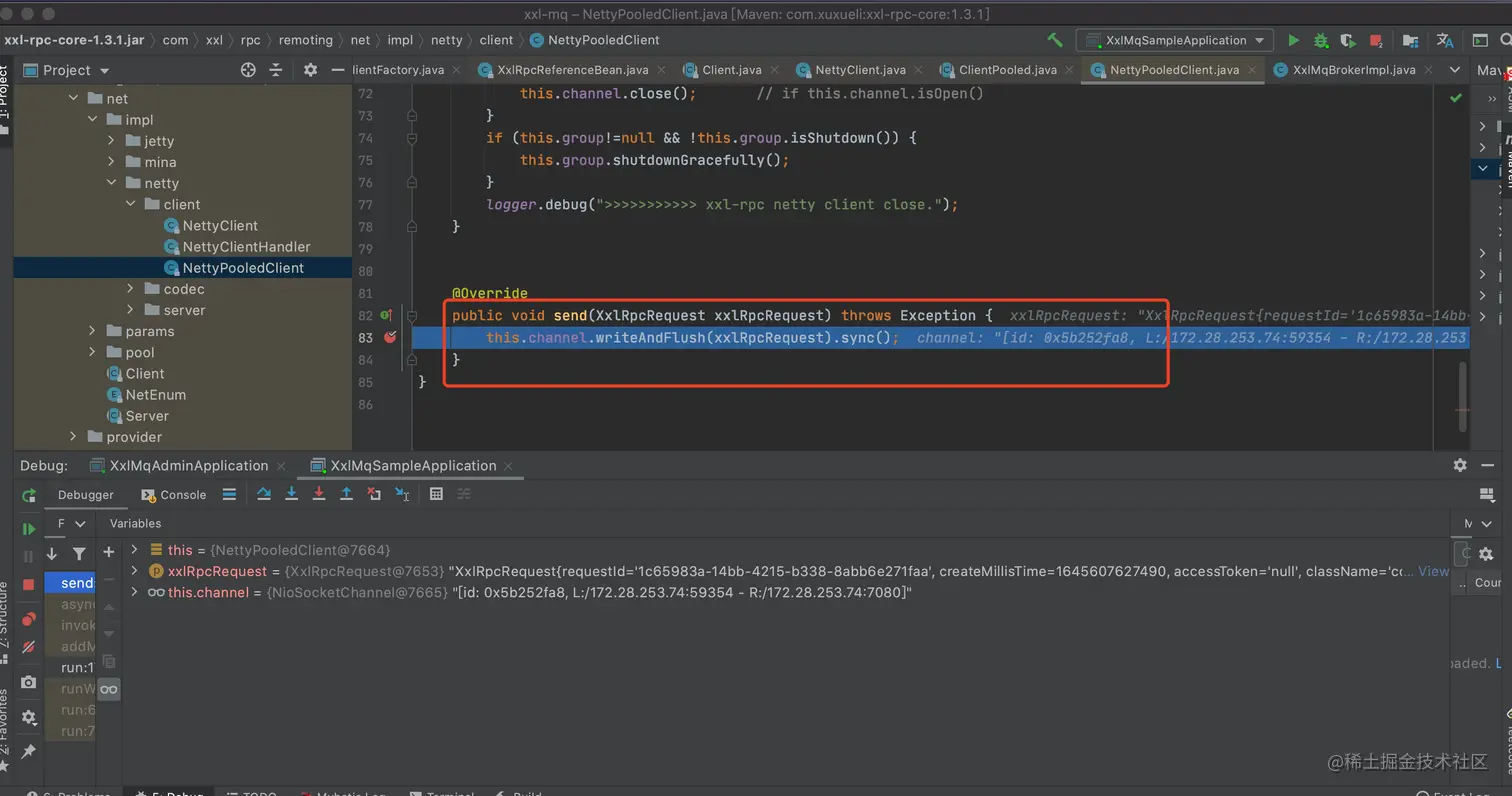Image resolution: width=1512 pixels, height=796 pixels.
Task: Collapse the net folder in the tree
Action: coord(74,99)
